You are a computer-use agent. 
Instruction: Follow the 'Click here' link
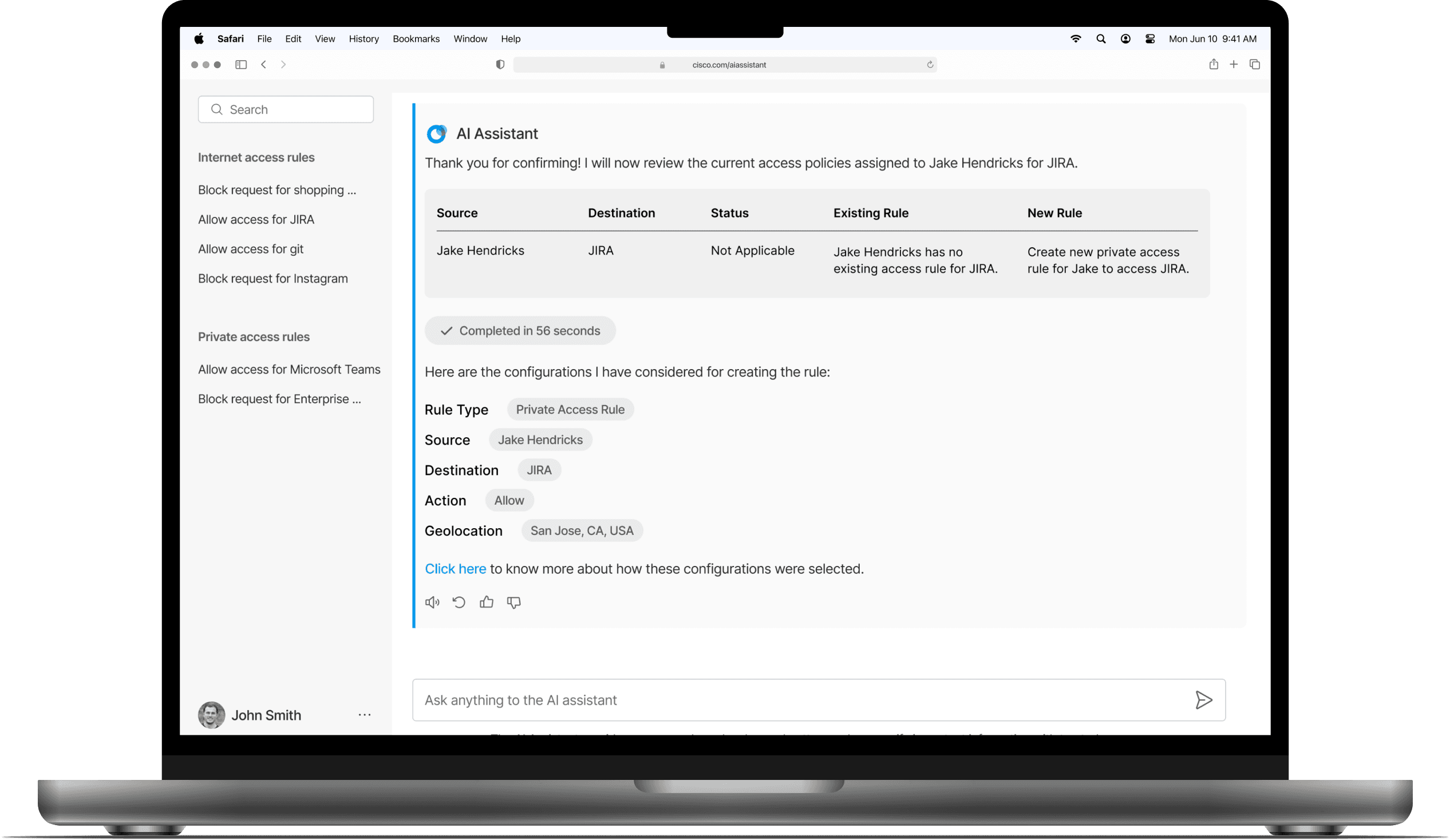point(455,569)
